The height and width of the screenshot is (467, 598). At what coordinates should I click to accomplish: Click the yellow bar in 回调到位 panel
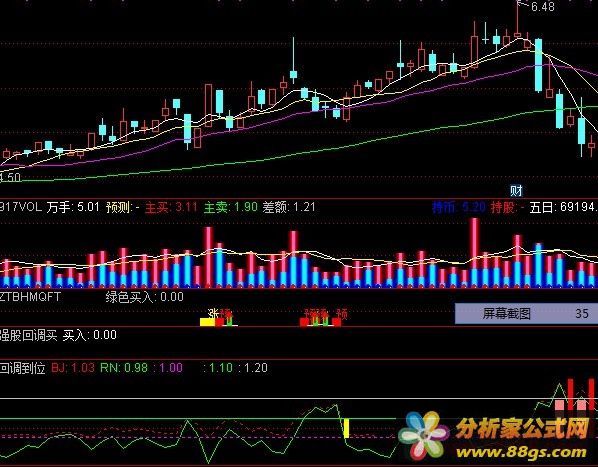click(346, 428)
